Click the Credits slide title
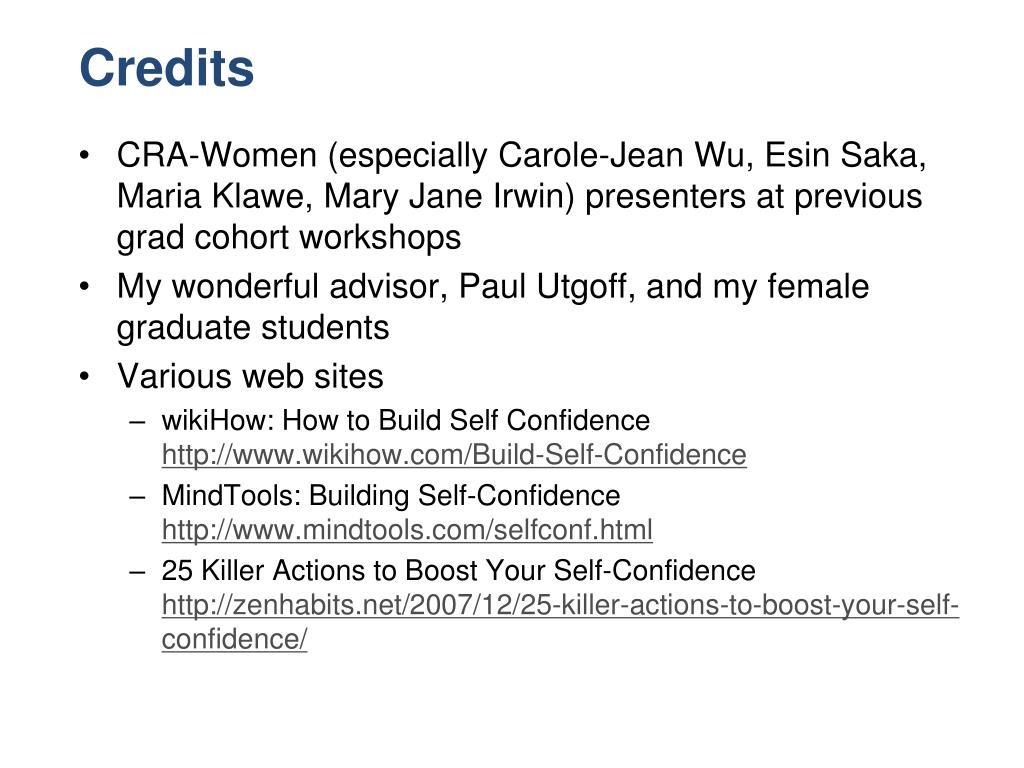The image size is (1024, 768). pyautogui.click(x=167, y=68)
